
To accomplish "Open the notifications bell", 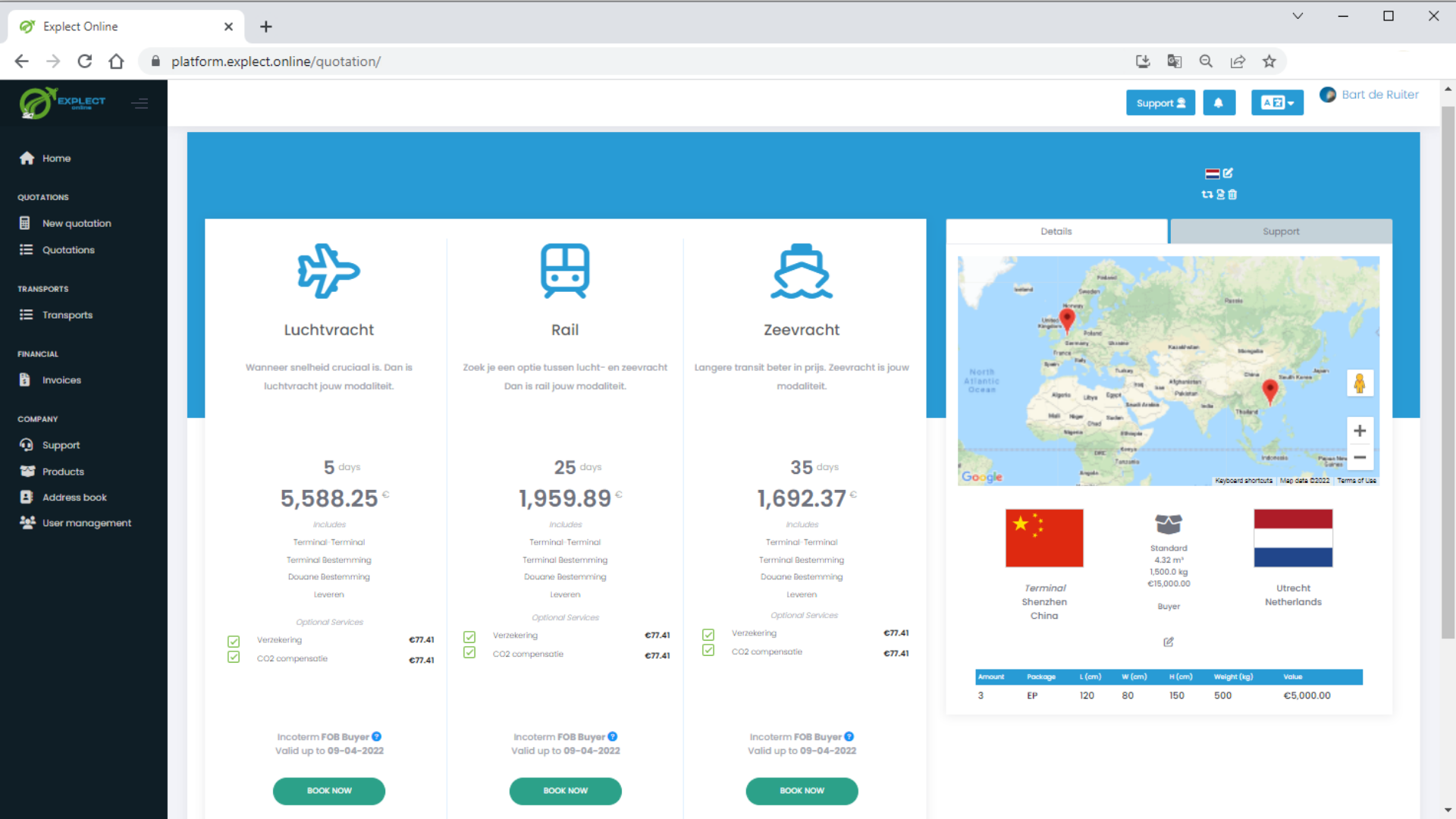I will 1219,103.
